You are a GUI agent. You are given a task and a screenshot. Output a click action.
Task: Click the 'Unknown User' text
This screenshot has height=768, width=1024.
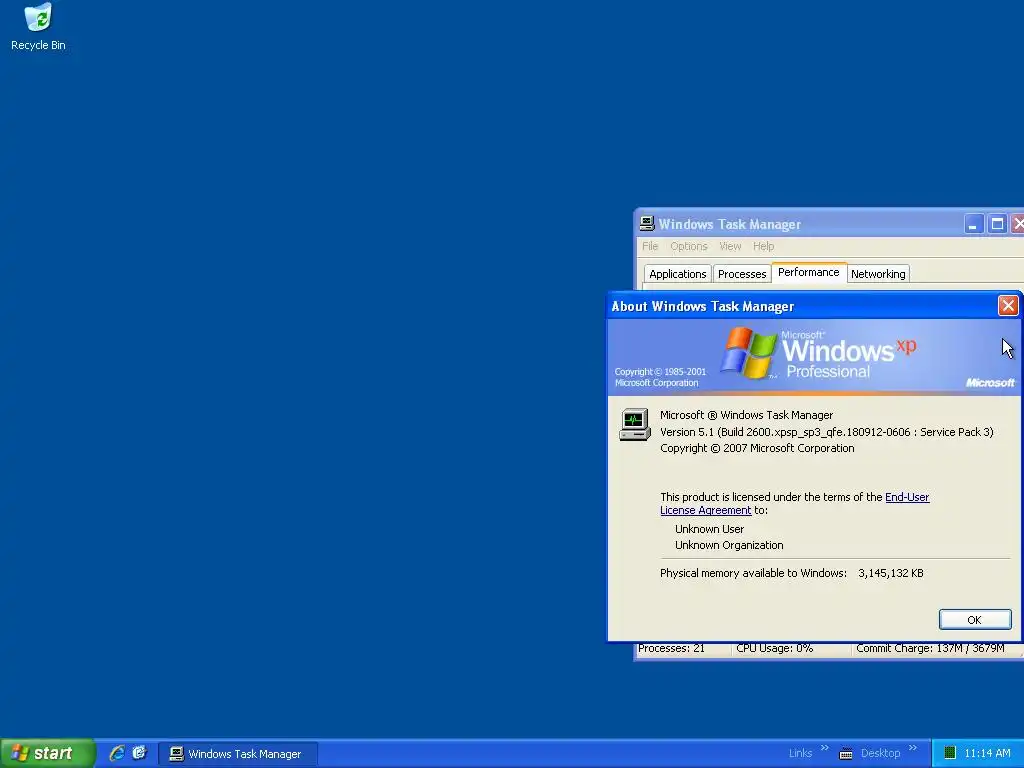[x=709, y=529]
